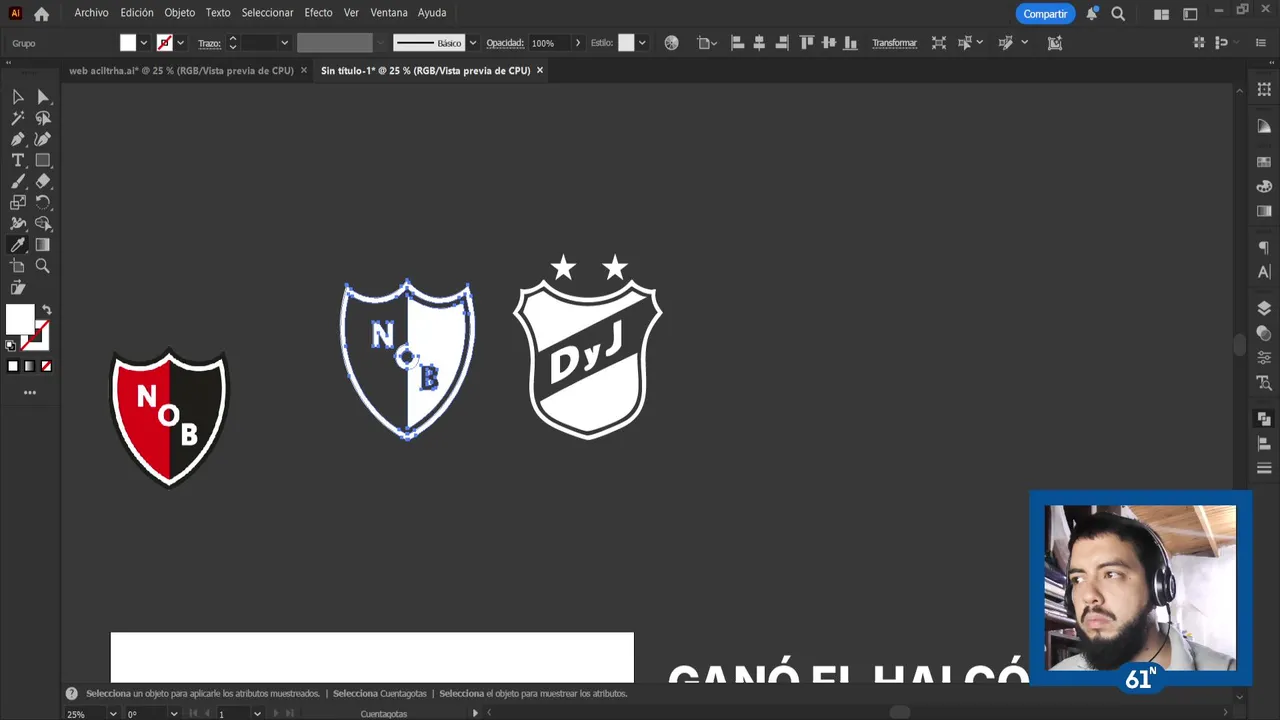Select the Curvature tool
The width and height of the screenshot is (1280, 720).
point(43,139)
